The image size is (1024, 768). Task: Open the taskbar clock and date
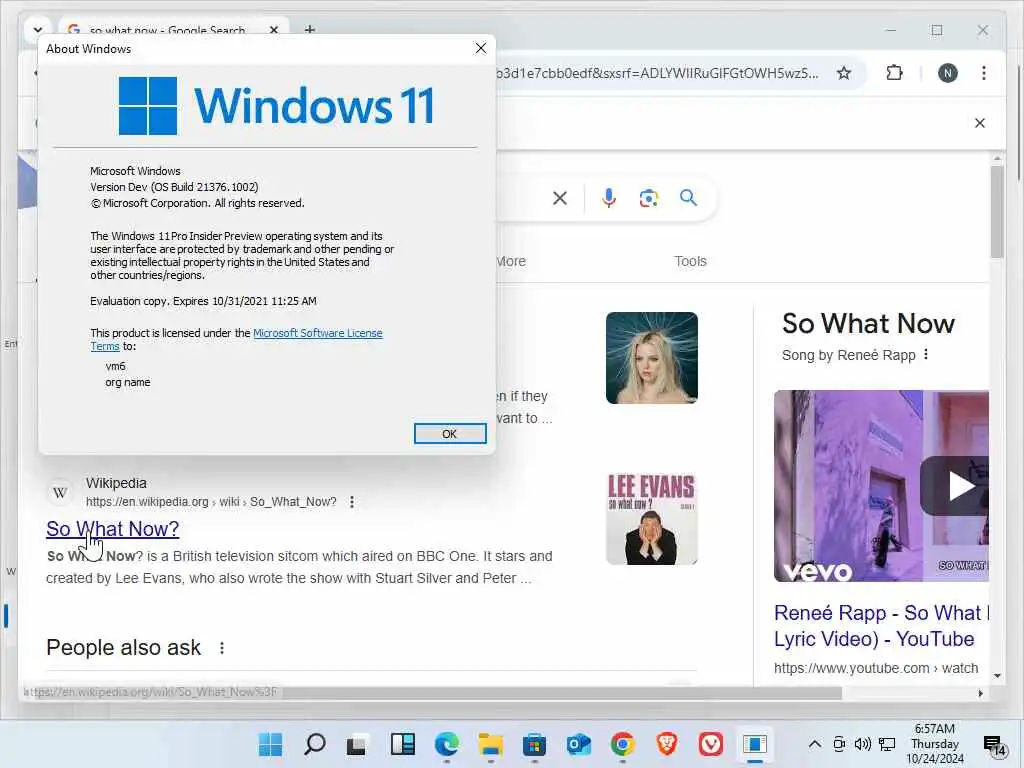coord(935,744)
